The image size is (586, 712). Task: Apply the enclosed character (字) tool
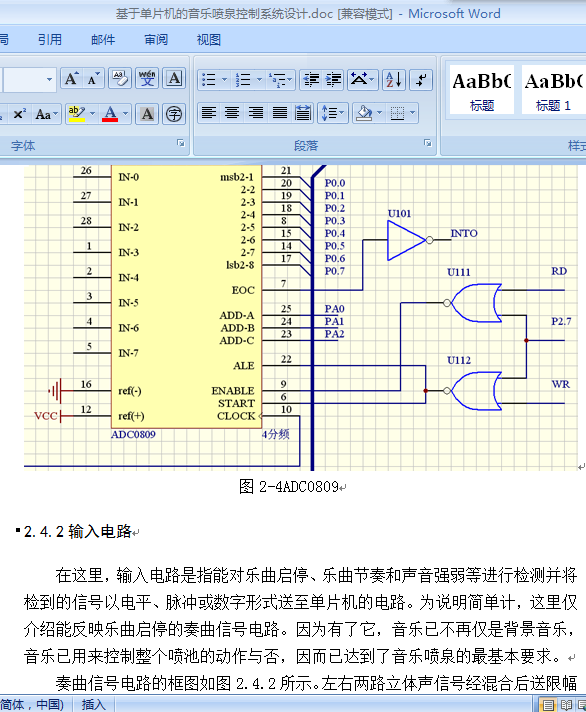coord(174,114)
